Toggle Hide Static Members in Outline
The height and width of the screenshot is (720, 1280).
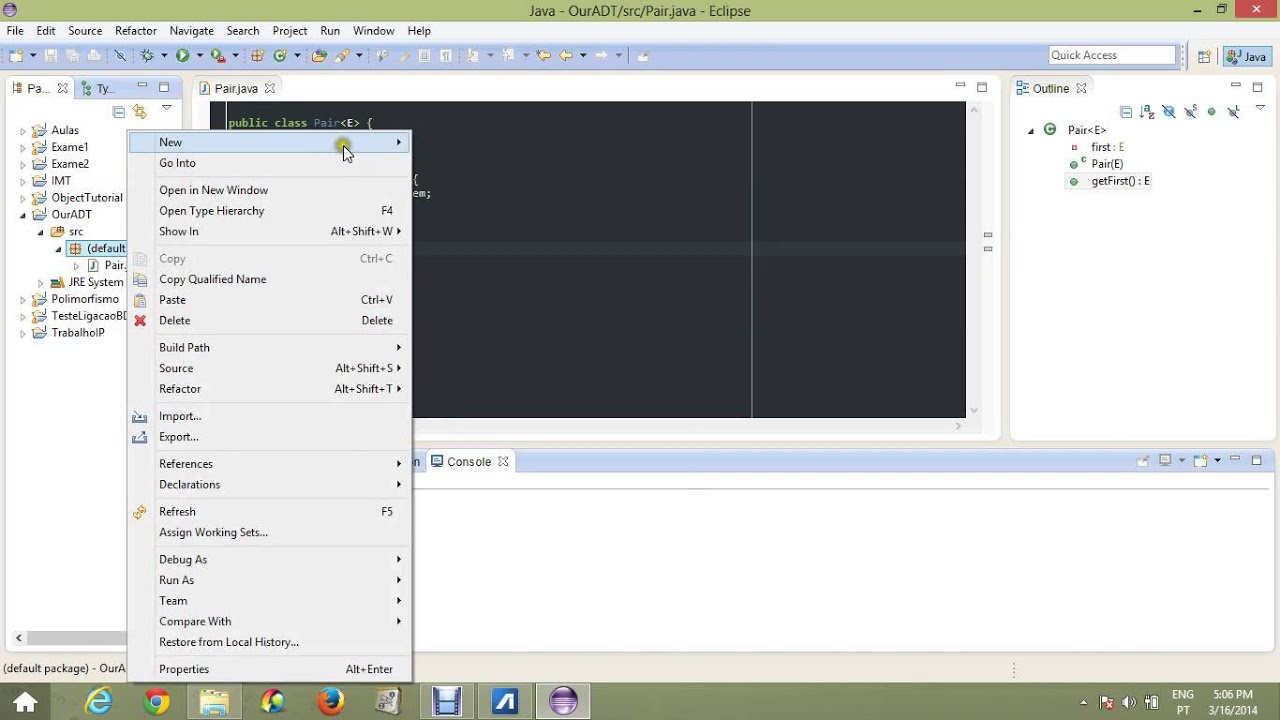point(1190,112)
